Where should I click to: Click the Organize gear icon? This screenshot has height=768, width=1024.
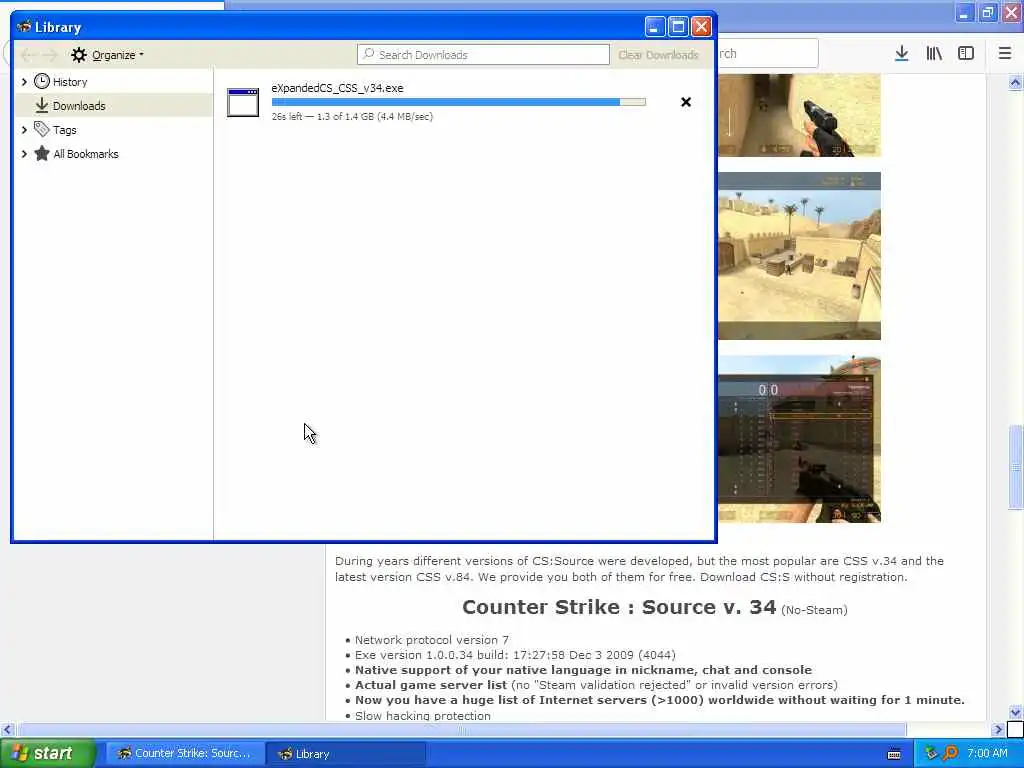tap(78, 55)
